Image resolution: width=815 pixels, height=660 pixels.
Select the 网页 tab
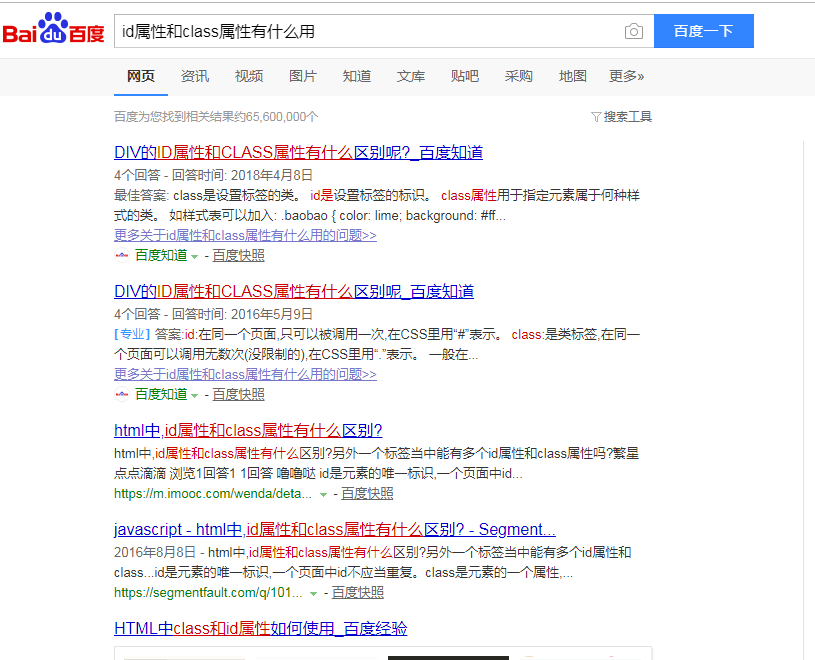click(141, 76)
